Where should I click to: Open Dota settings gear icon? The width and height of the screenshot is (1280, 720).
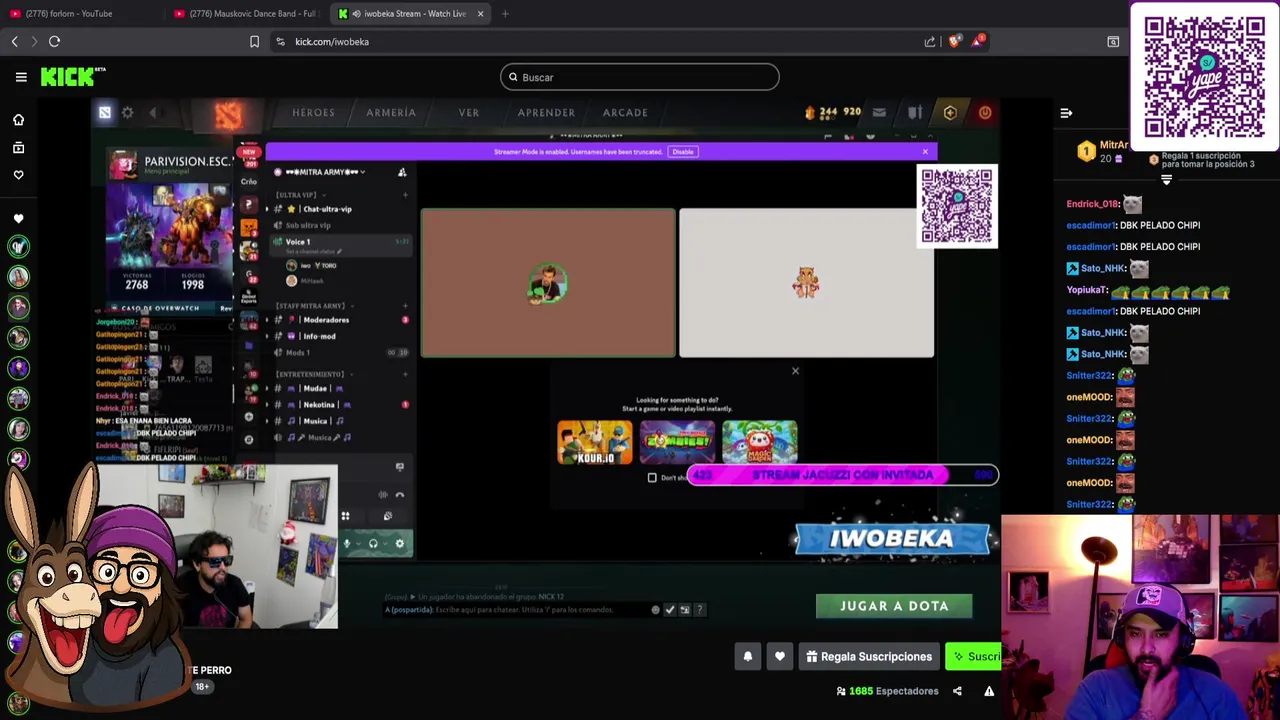(x=127, y=113)
